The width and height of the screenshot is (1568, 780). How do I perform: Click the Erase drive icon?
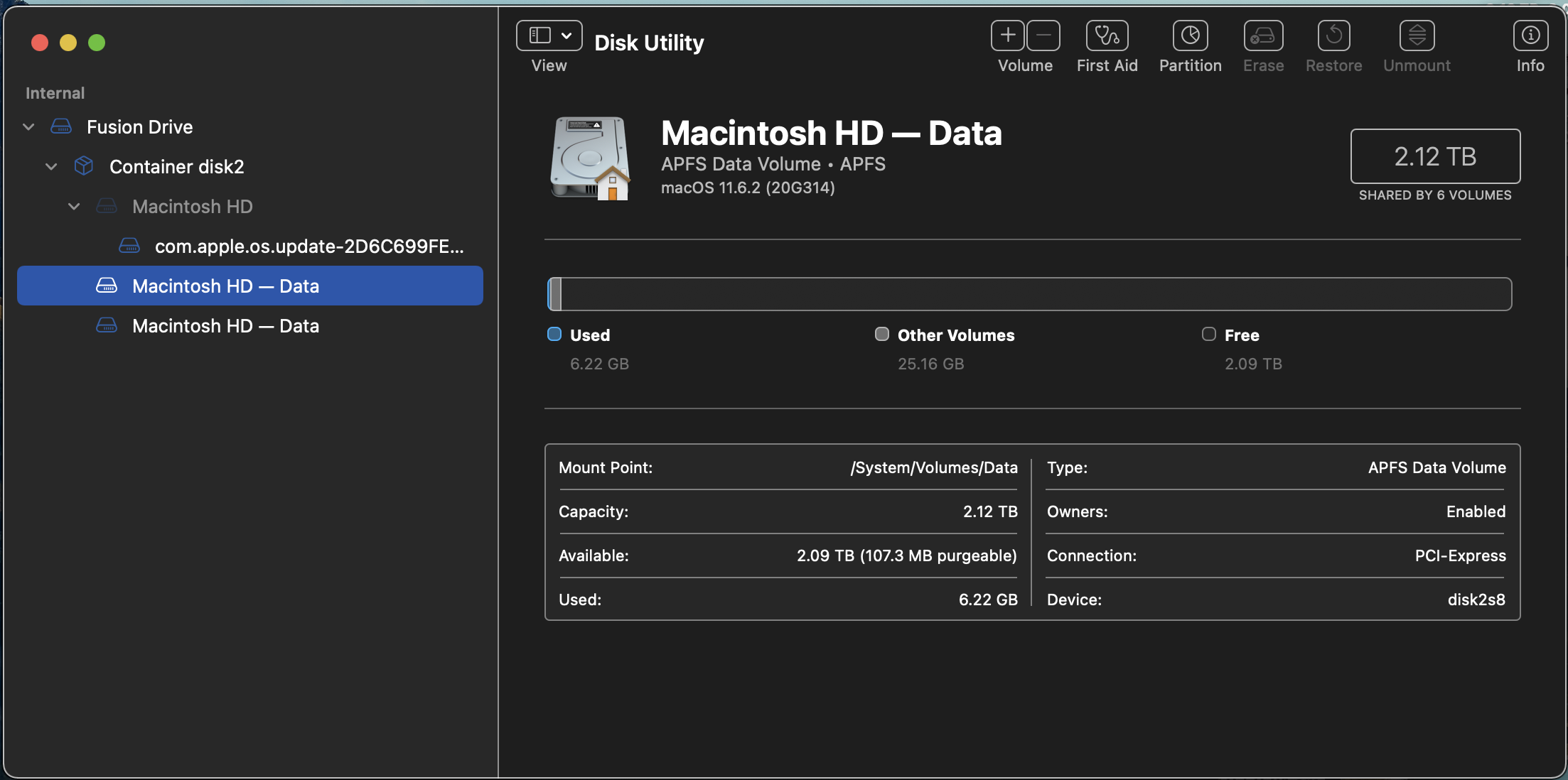click(x=1263, y=36)
